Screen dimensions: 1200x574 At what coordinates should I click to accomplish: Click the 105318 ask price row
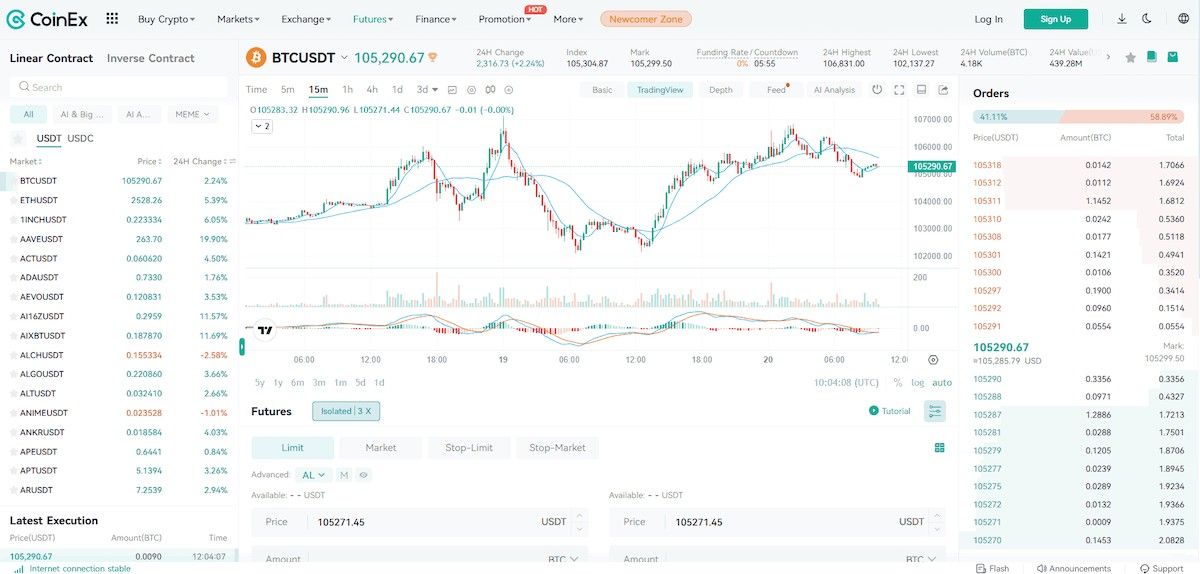click(1078, 165)
